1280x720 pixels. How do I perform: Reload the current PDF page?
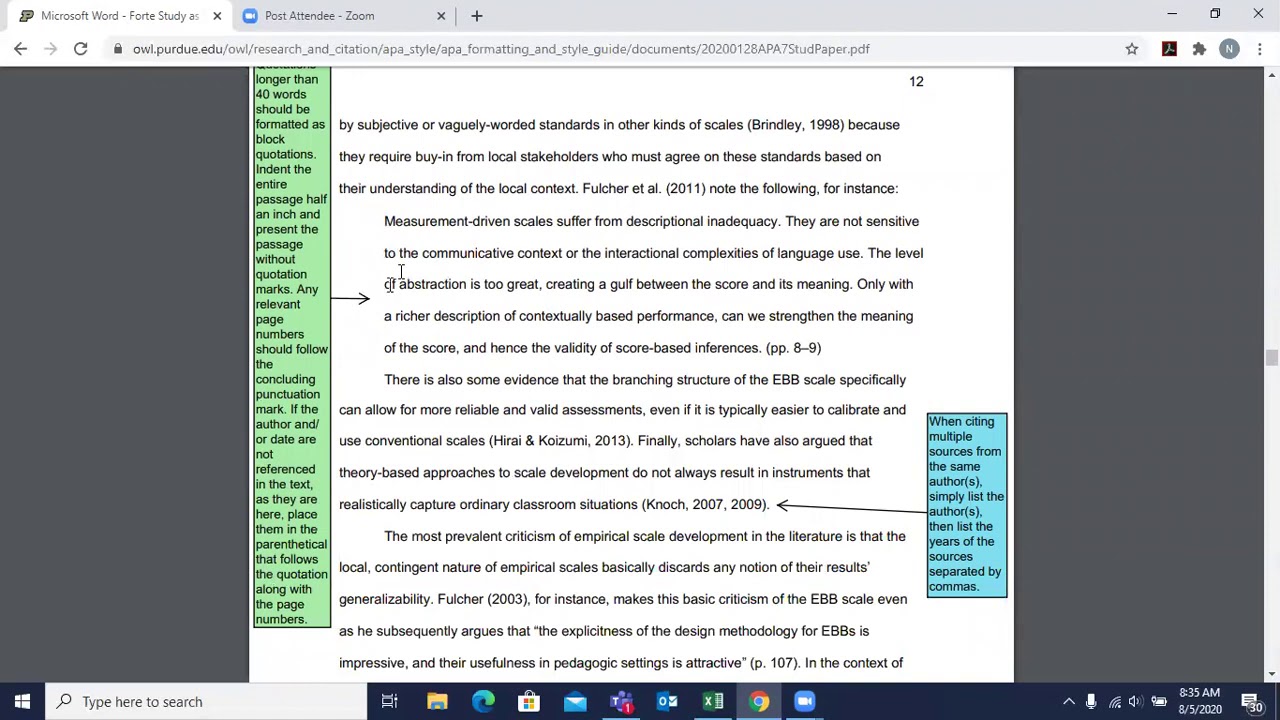tap(80, 48)
